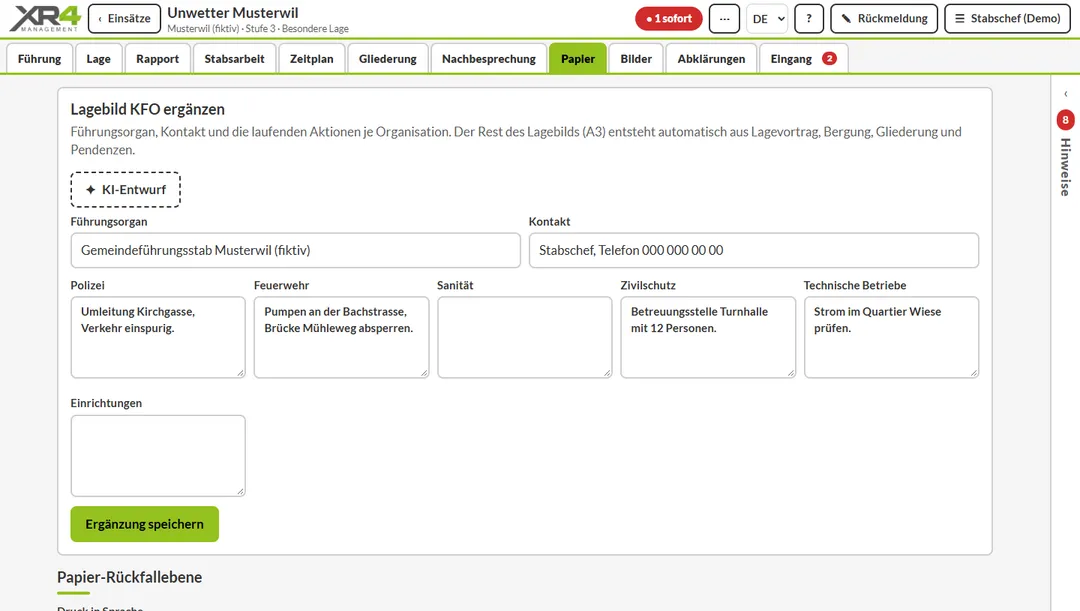Open the DE language dropdown
This screenshot has width=1080, height=611.
(767, 19)
